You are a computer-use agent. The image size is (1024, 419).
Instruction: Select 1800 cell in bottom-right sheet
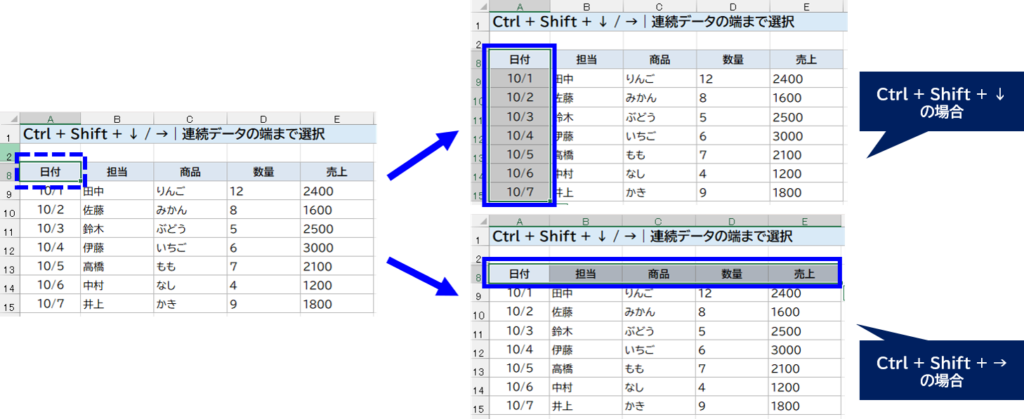805,407
